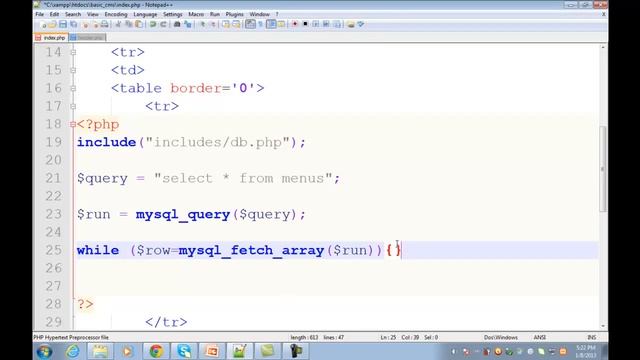Click line number 21 in margin
The image size is (640, 360).
click(53, 178)
